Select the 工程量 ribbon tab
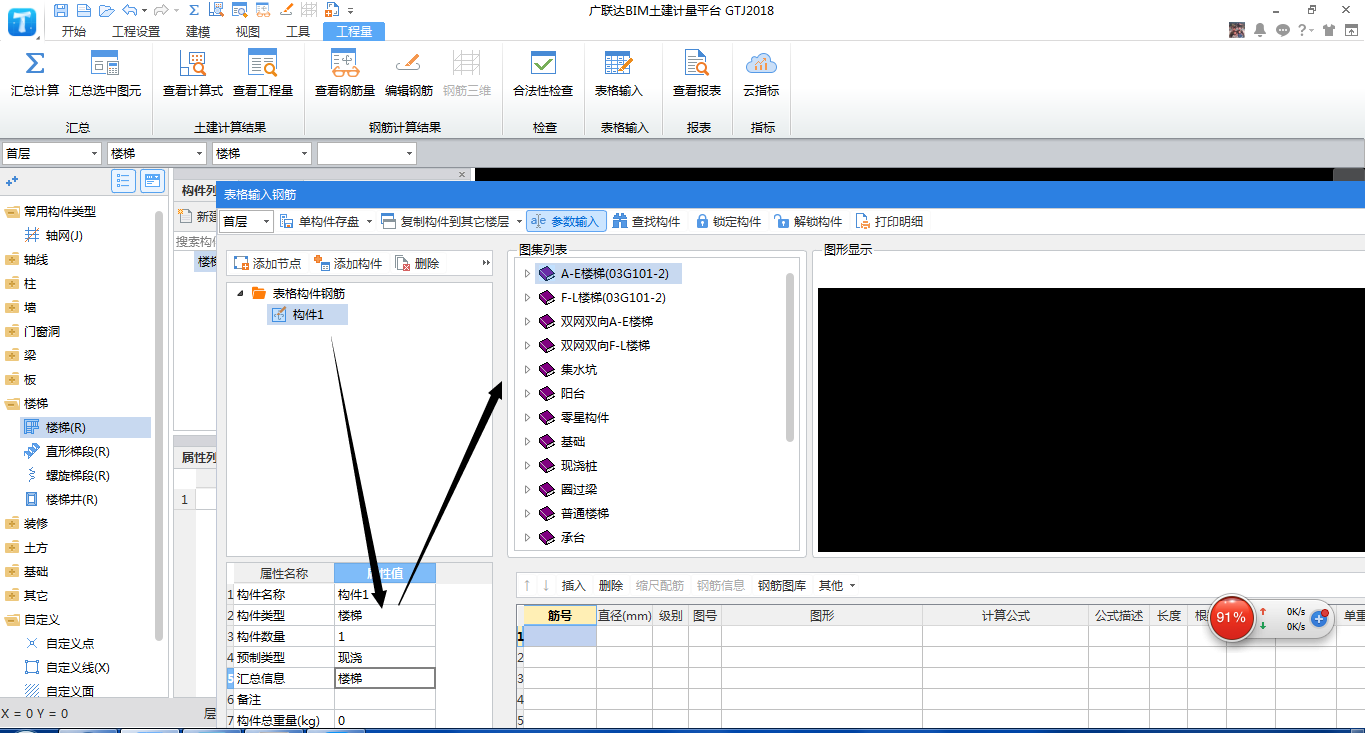Screen dimensions: 1365x733 click(x=354, y=31)
